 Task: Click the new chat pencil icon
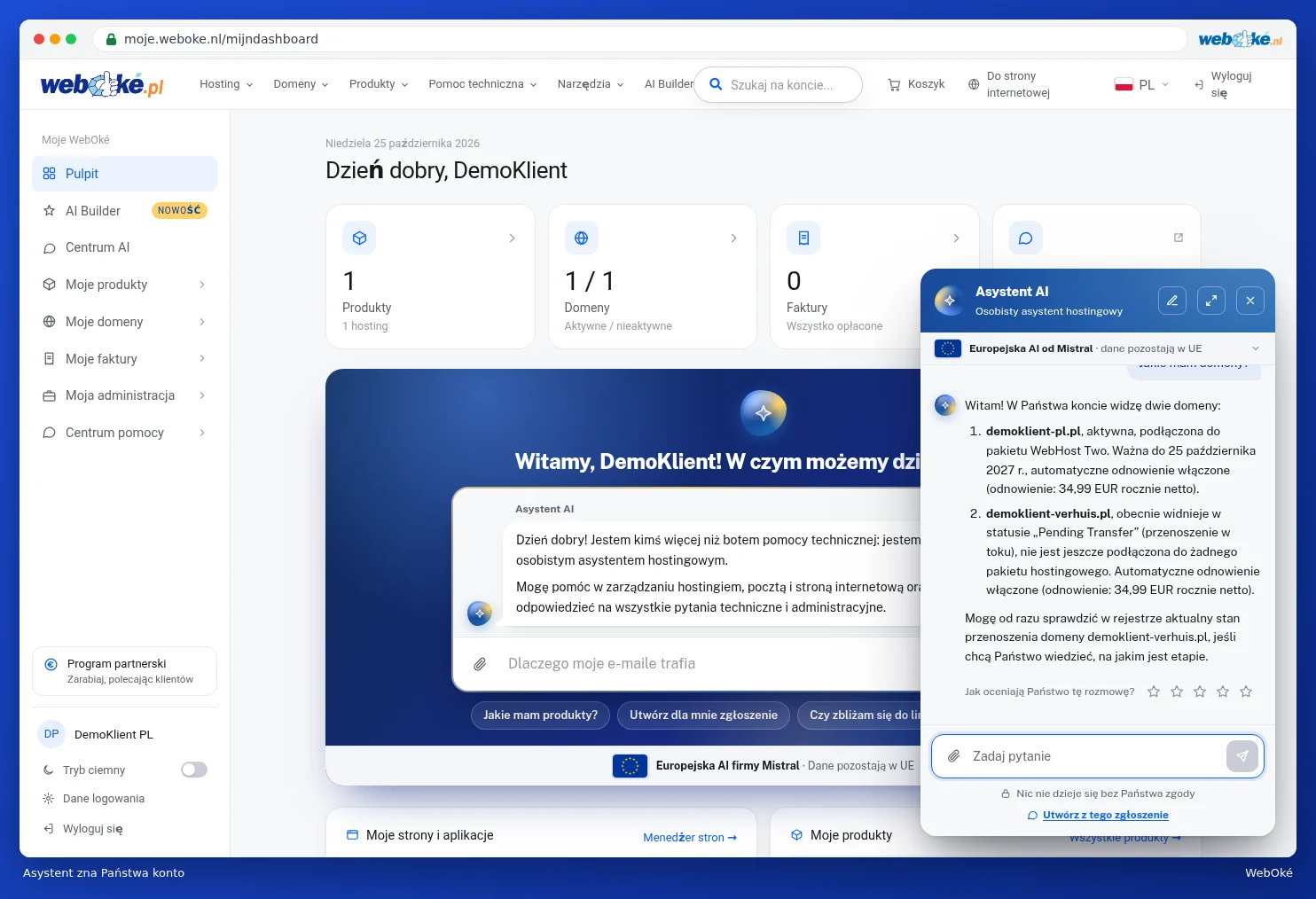pyautogui.click(x=1171, y=301)
